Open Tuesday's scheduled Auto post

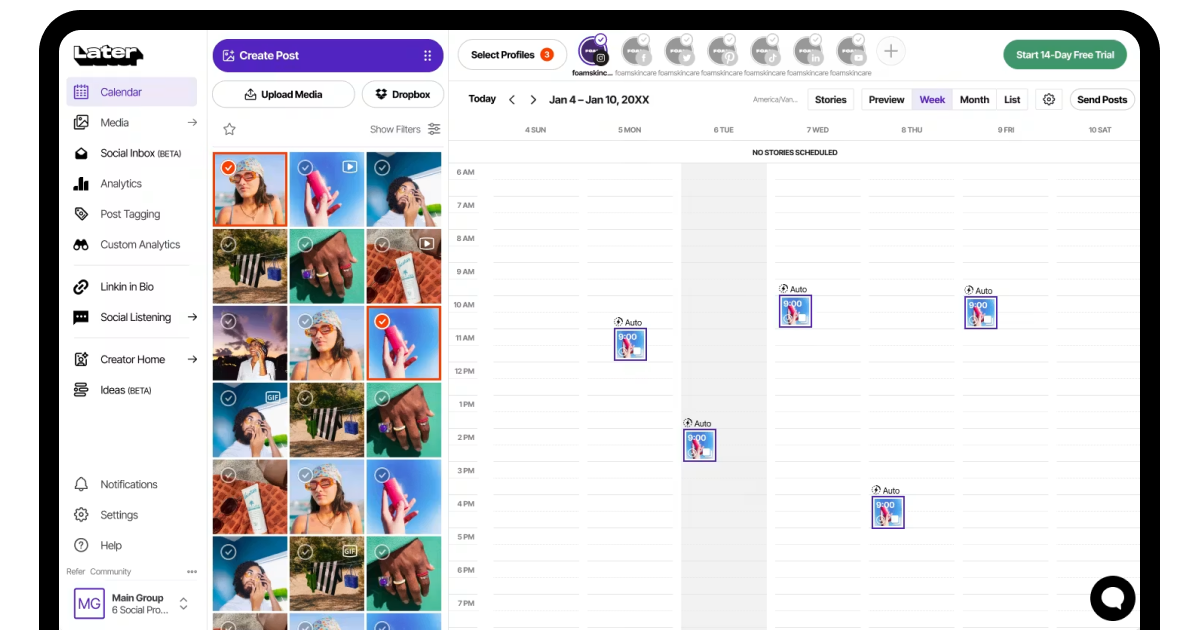(x=700, y=445)
